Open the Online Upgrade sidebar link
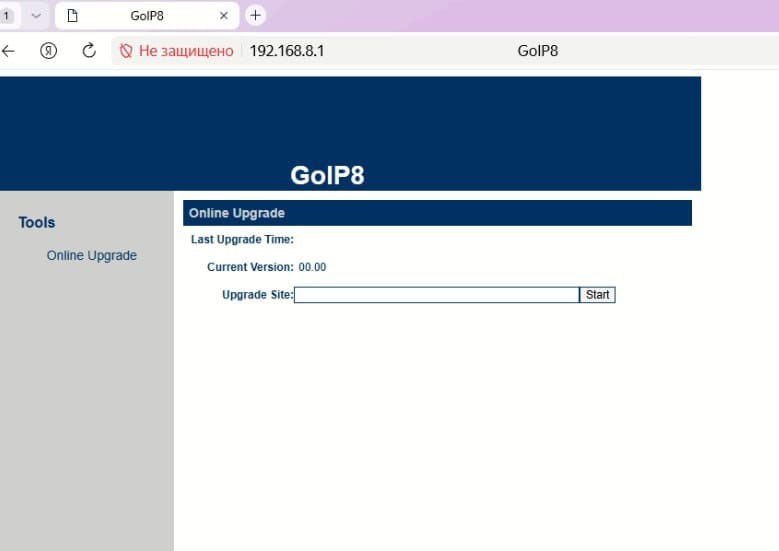Image resolution: width=779 pixels, height=551 pixels. click(92, 256)
